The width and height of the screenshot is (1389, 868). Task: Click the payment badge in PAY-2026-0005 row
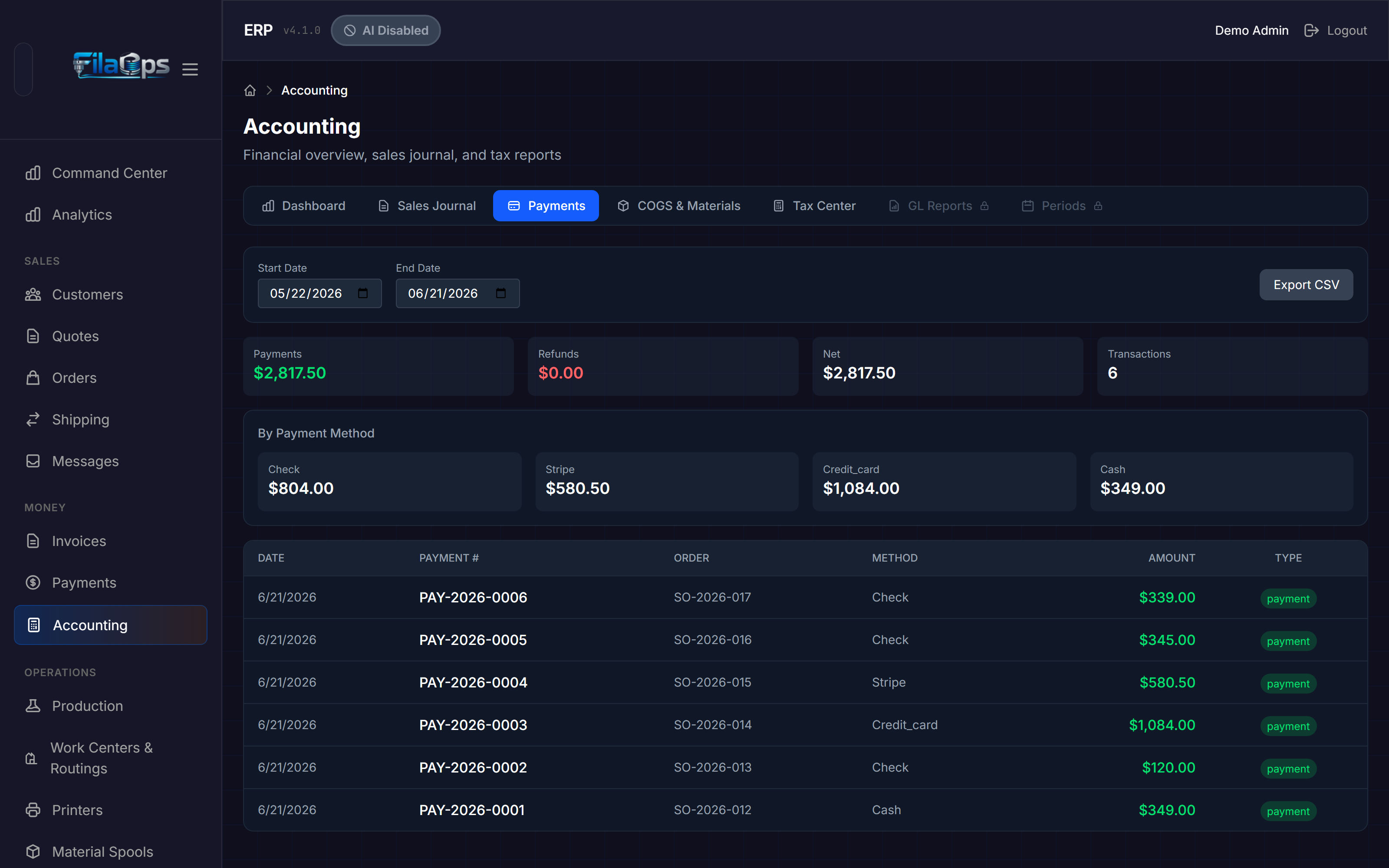[1288, 641]
